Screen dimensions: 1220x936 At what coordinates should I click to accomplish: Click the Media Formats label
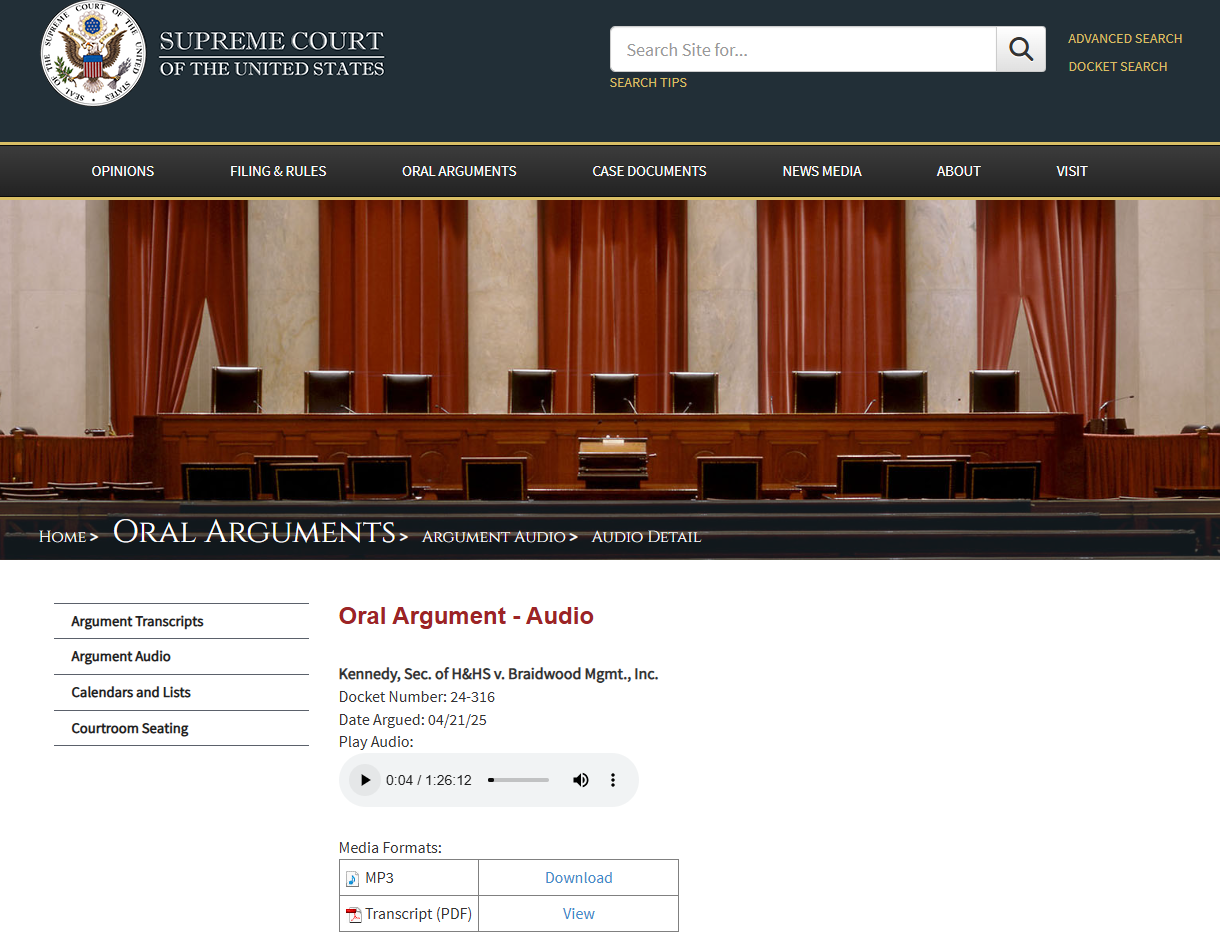390,848
